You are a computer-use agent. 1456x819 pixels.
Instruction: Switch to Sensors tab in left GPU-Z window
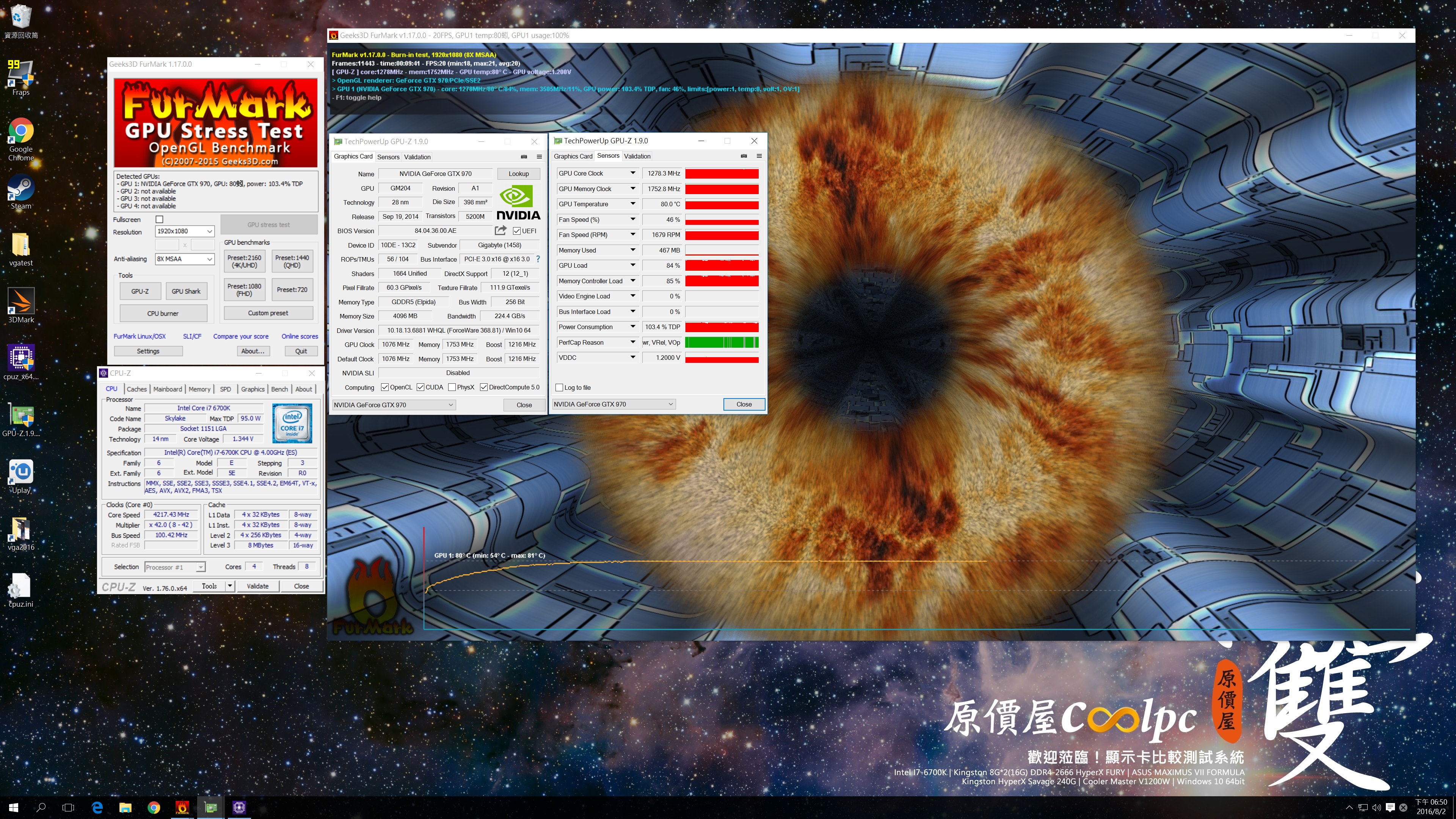(x=388, y=157)
